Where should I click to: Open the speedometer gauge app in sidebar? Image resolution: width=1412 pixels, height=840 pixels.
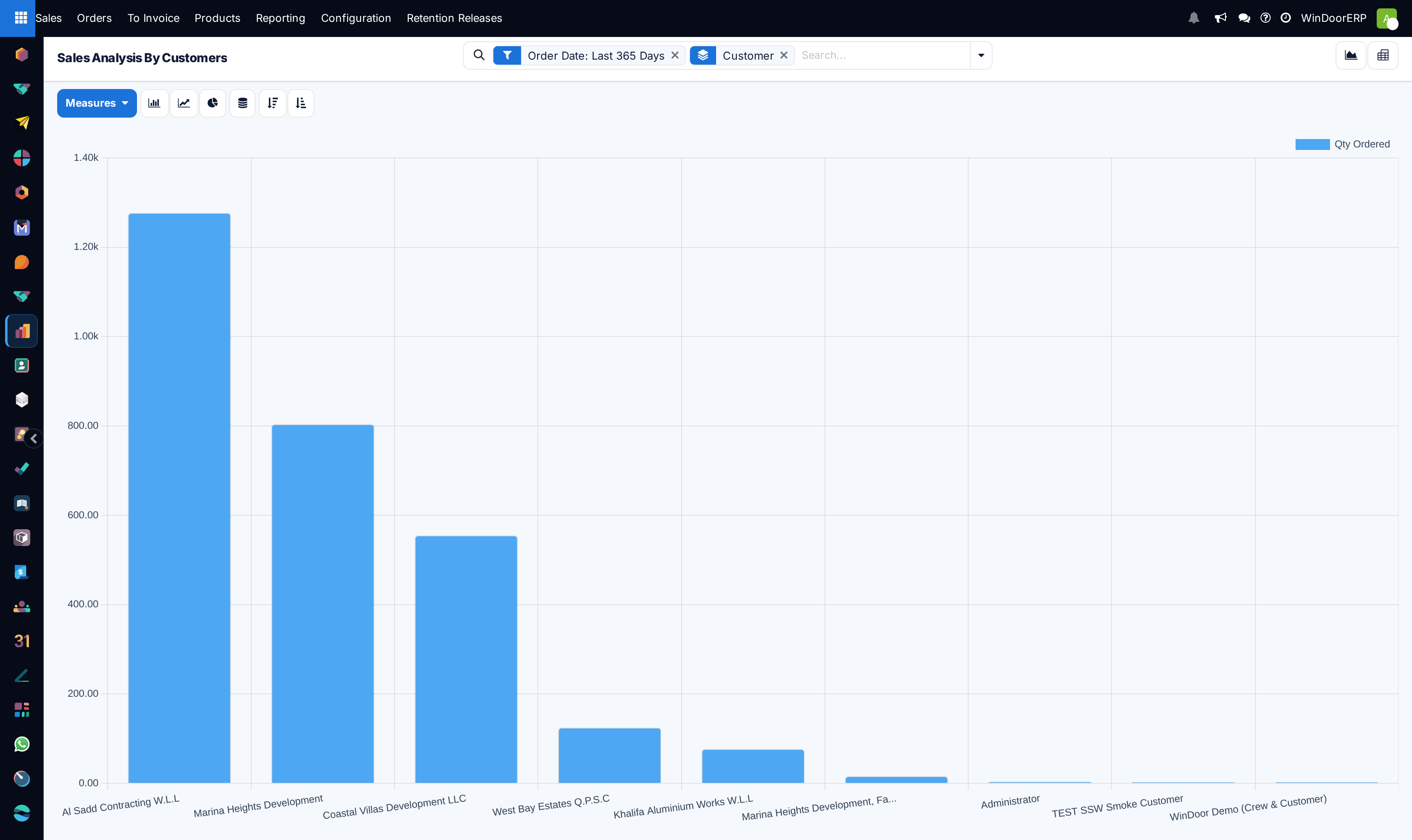coord(21,779)
